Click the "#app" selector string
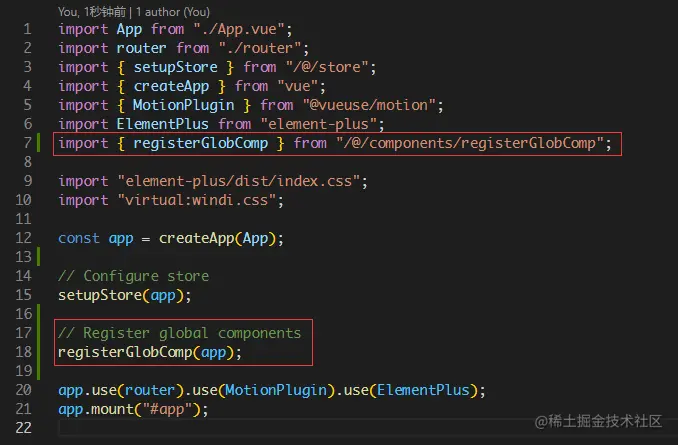678x445 pixels. (x=167, y=410)
